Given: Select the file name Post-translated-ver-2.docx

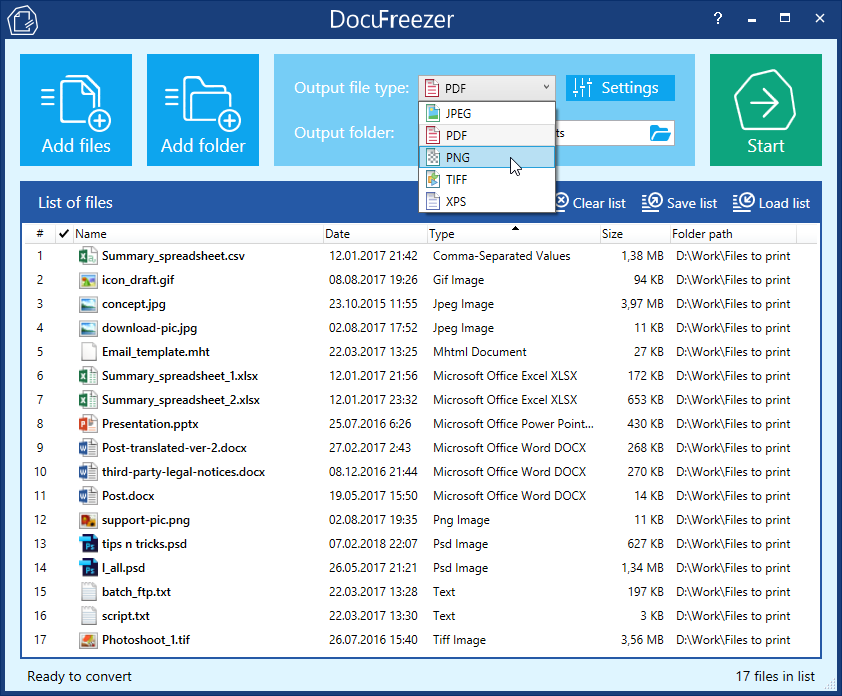Looking at the screenshot, I should pos(175,448).
